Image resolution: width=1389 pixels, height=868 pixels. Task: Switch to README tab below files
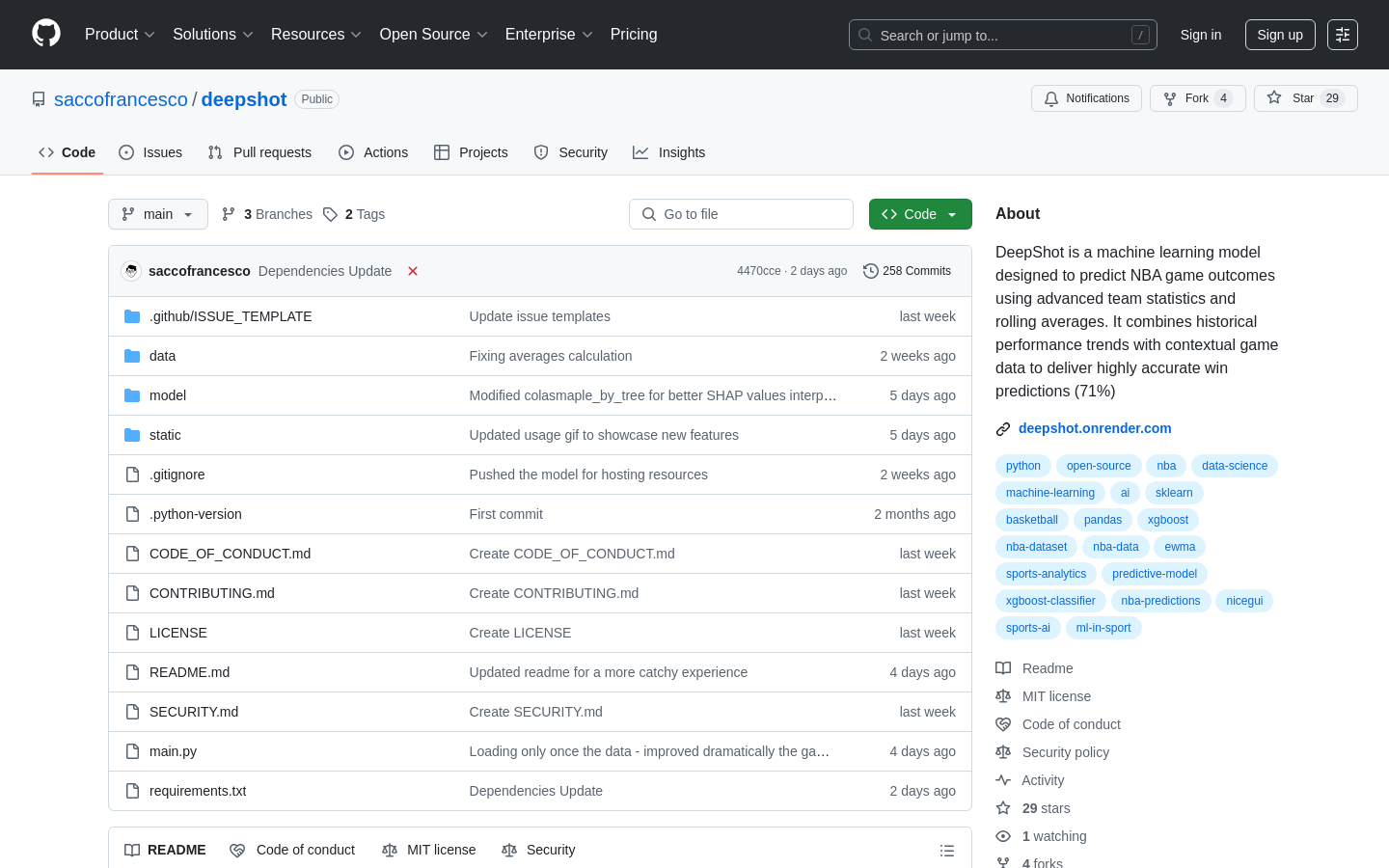point(165,850)
